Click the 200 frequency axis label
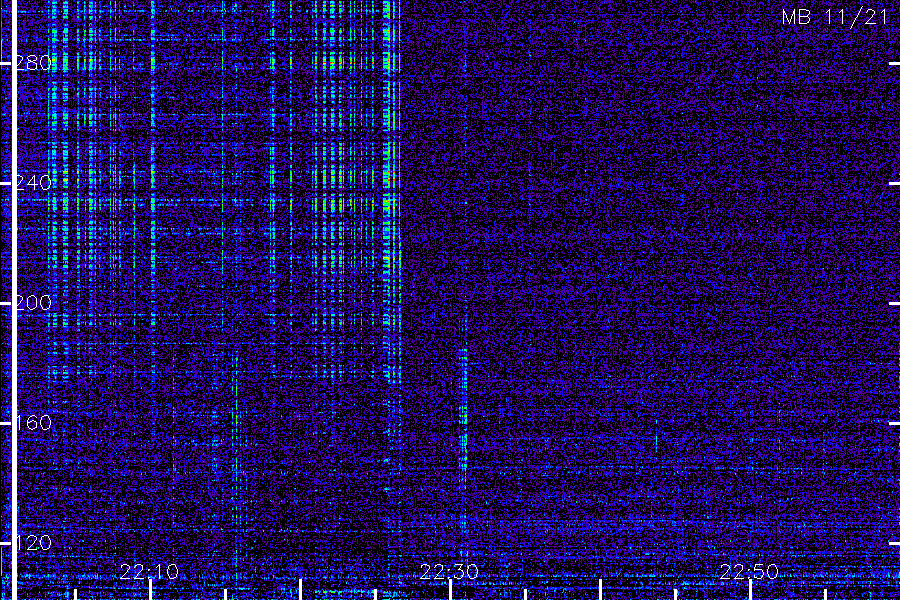The image size is (900, 600). 33,303
